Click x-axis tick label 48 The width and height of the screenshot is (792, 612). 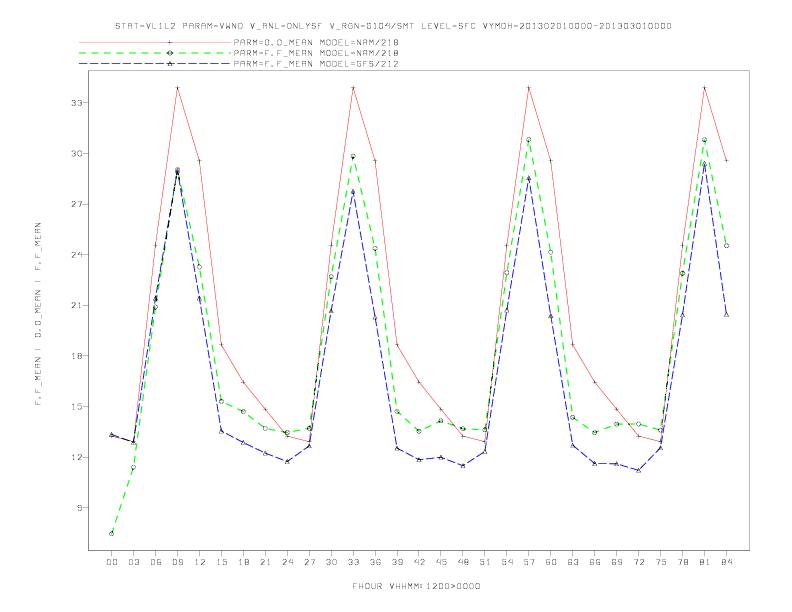pyautogui.click(x=463, y=562)
